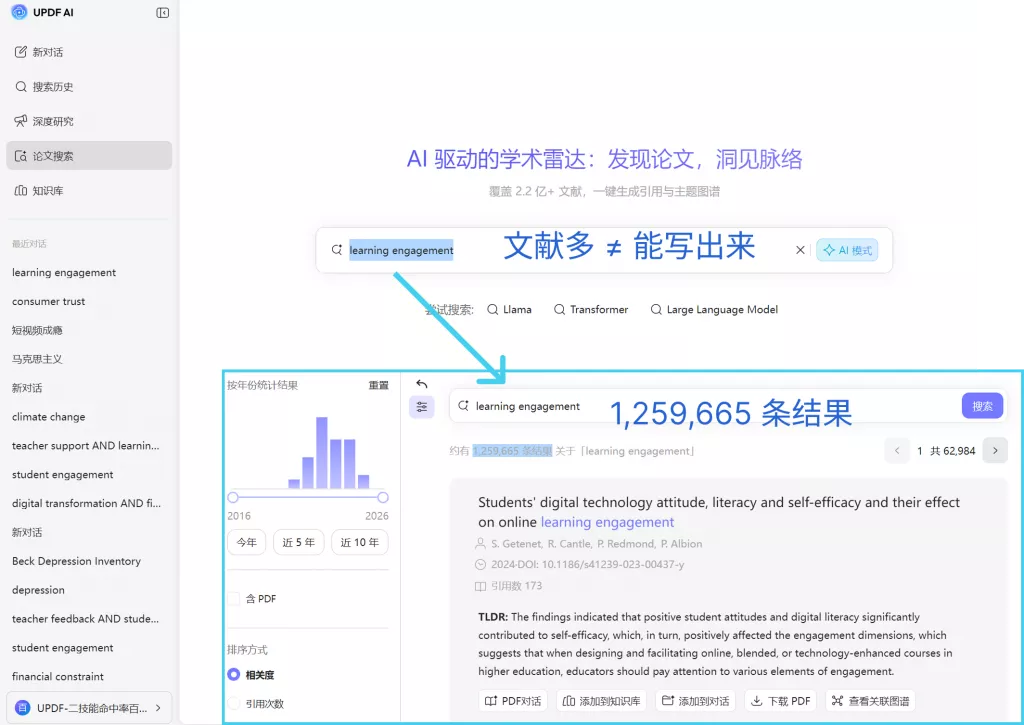Collapse the sidebar using the panel icon
The height and width of the screenshot is (725, 1024).
coord(163,13)
